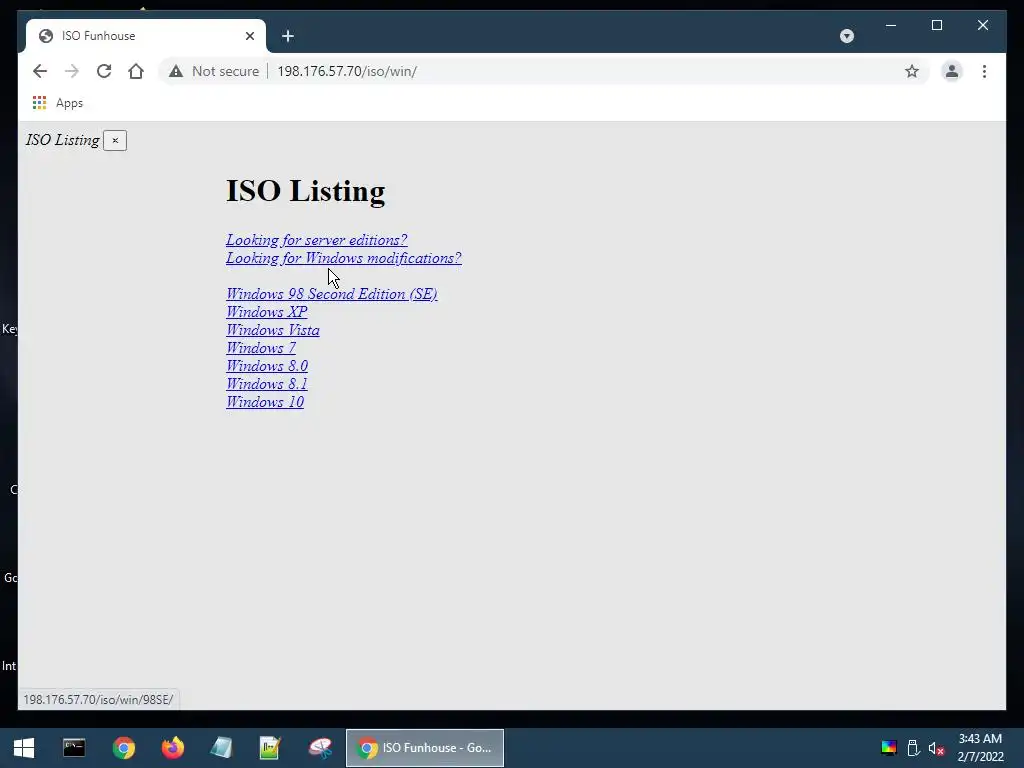Open the notepad-style taskbar app icon
The width and height of the screenshot is (1024, 768).
coord(221,748)
